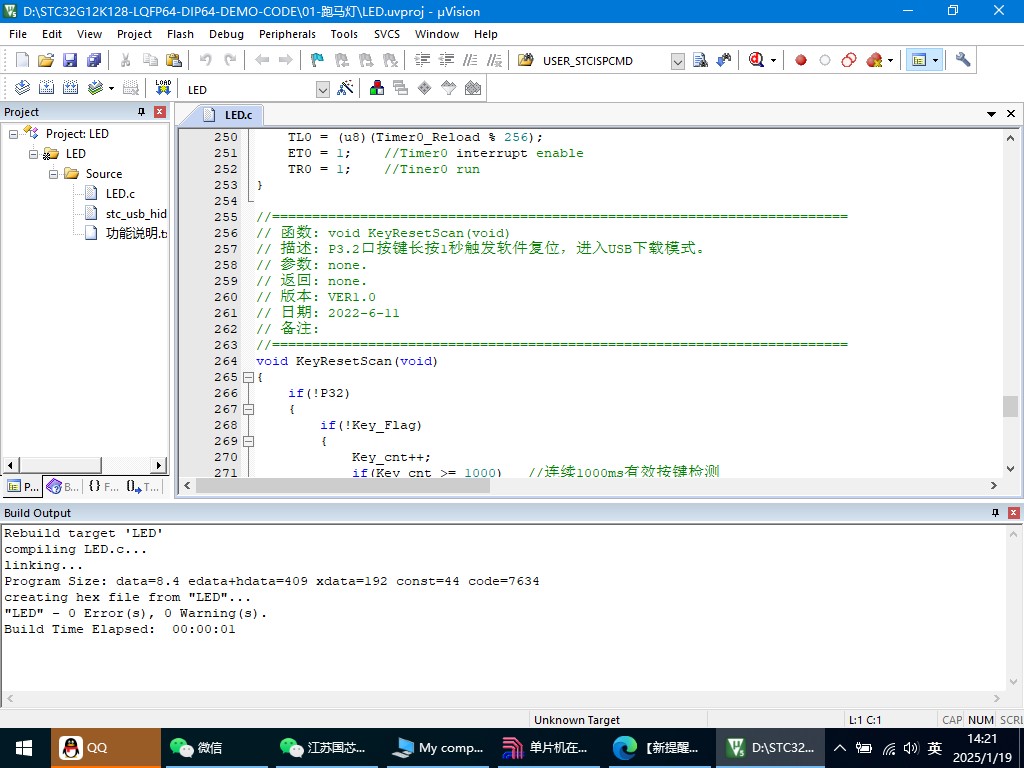
Task: Open Configuration via the wrench icon
Action: (963, 60)
